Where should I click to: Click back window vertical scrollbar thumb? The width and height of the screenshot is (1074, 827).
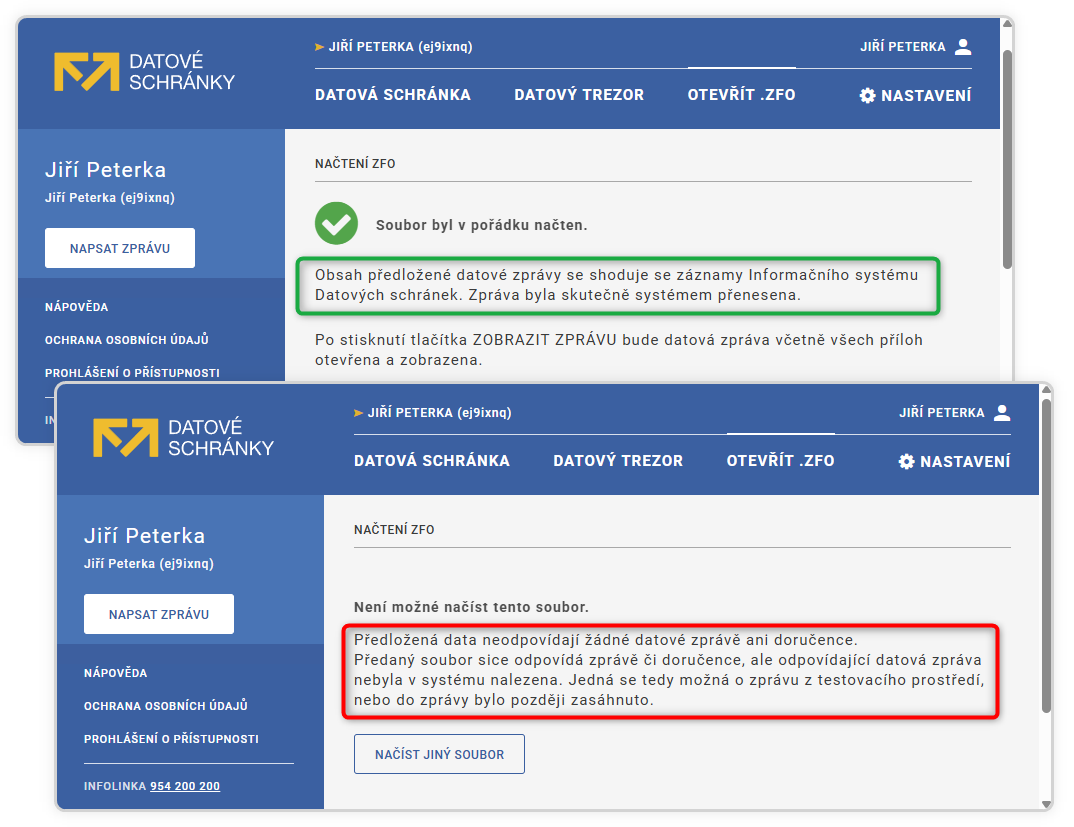tap(1007, 159)
